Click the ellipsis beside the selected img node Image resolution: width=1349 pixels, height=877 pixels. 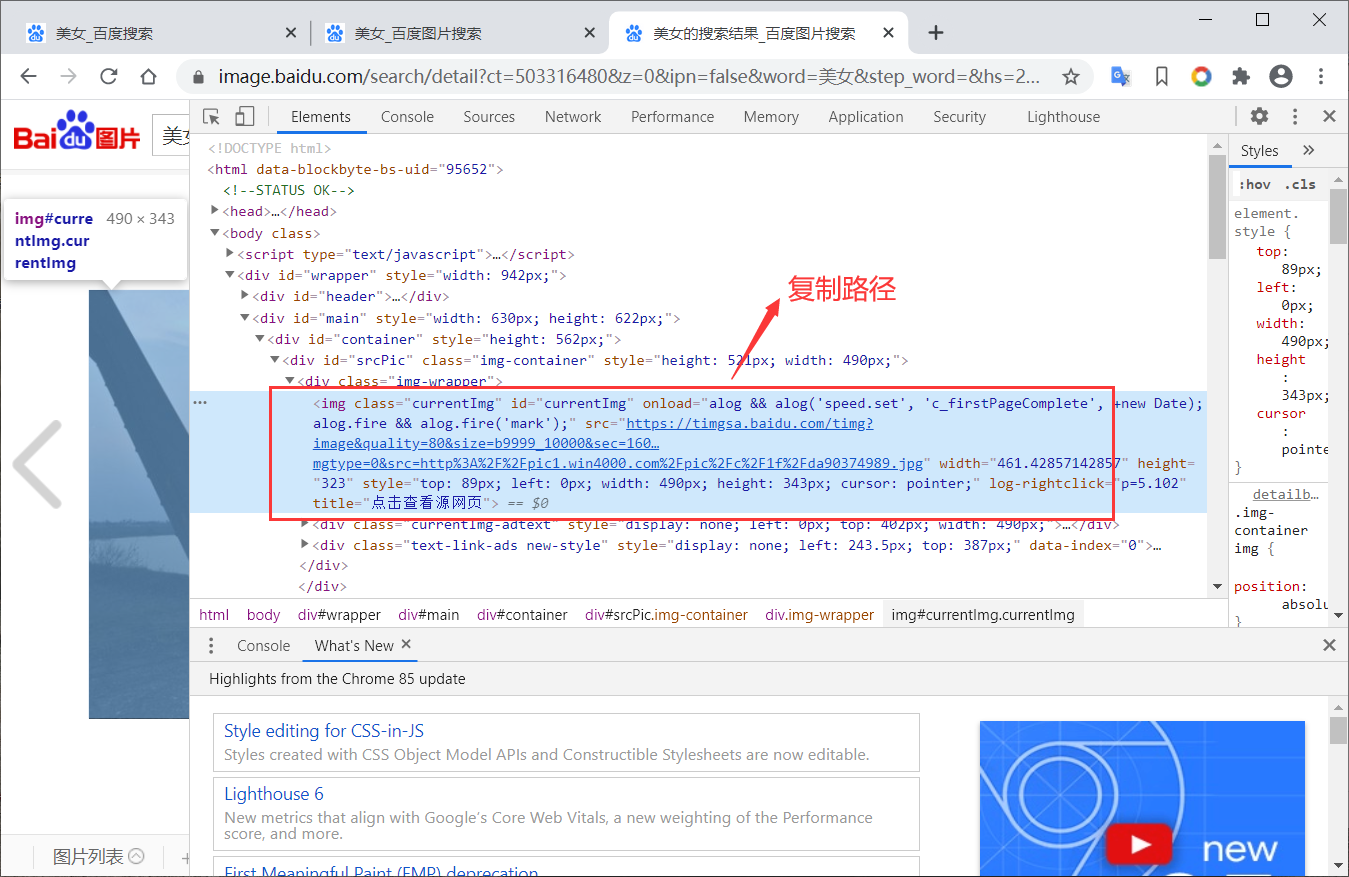200,402
